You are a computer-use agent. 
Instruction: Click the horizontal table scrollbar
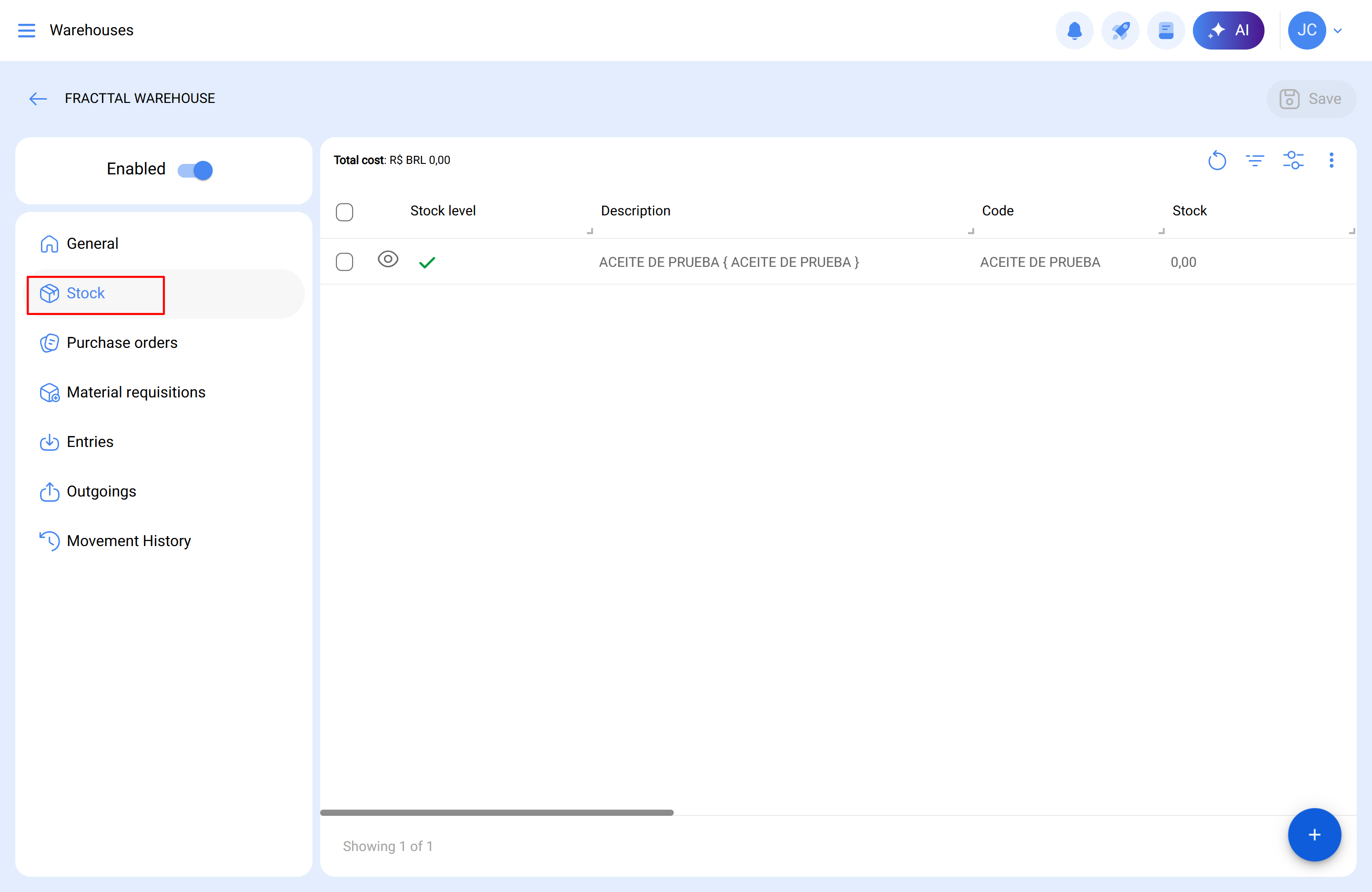click(496, 812)
